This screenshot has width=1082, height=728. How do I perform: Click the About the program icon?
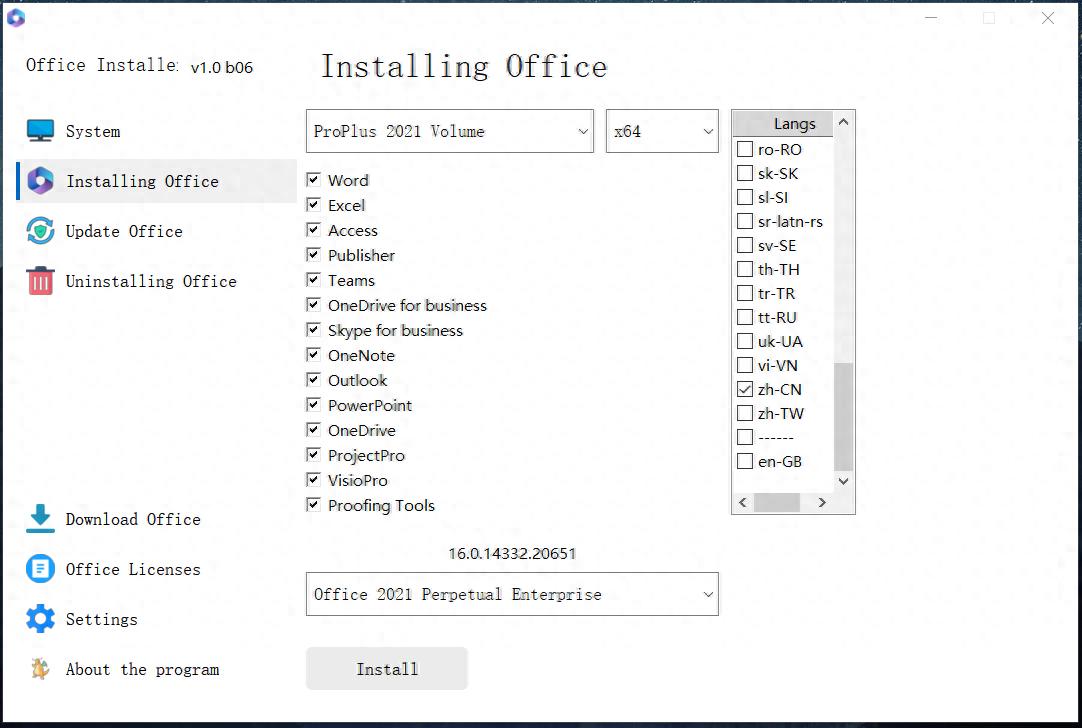coord(40,669)
